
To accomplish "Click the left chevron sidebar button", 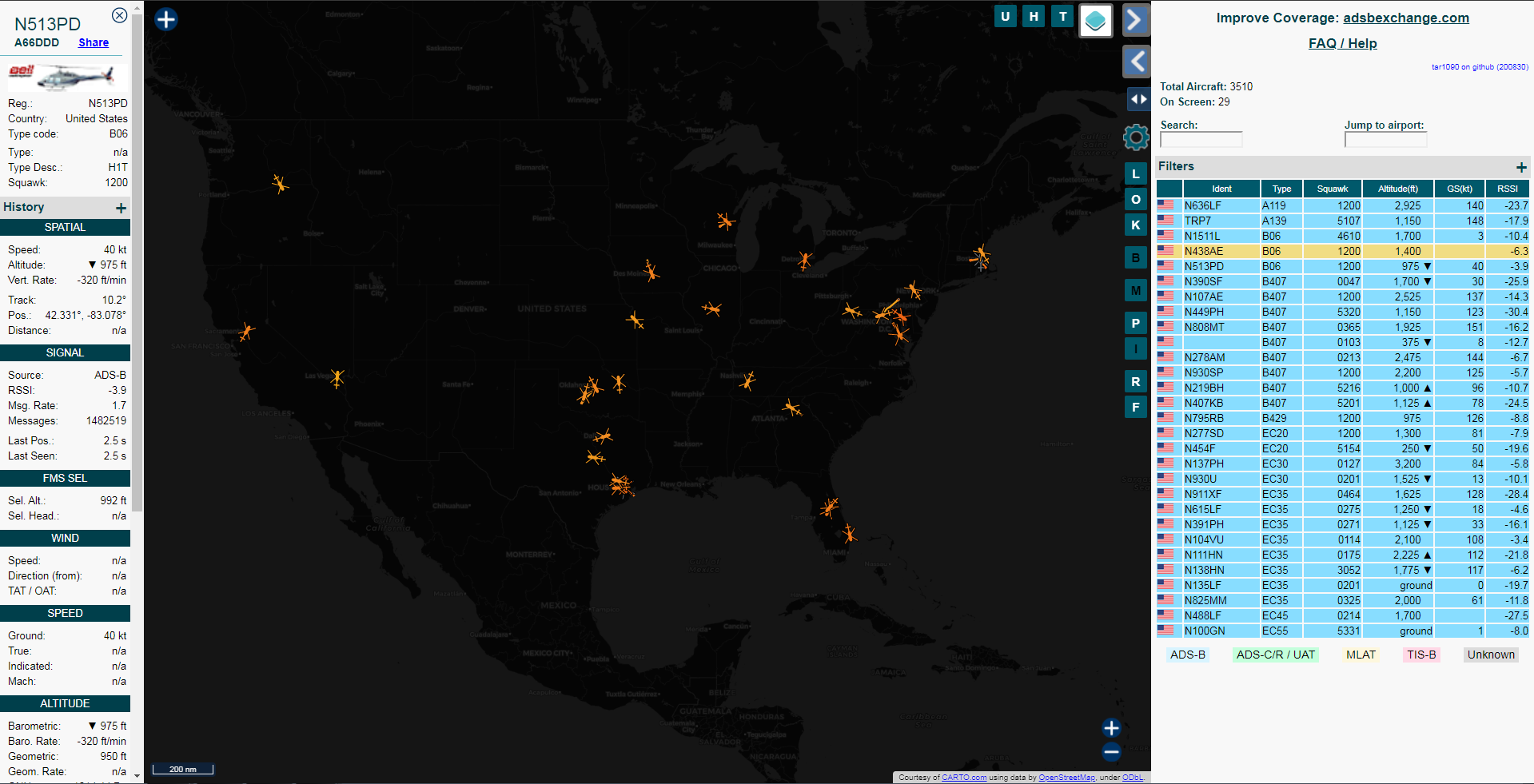I will [x=1136, y=61].
